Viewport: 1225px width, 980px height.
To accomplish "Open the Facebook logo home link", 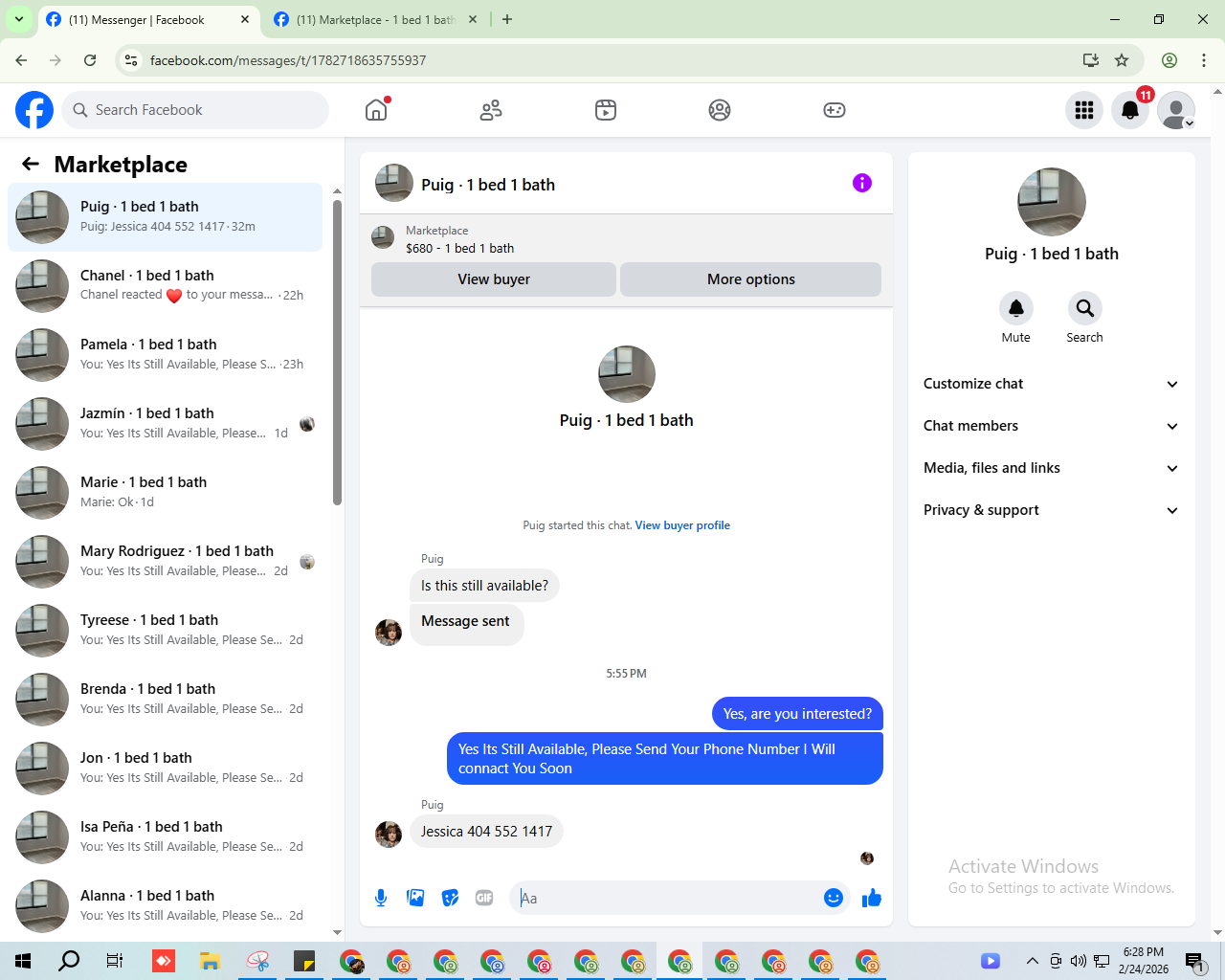I will (34, 110).
